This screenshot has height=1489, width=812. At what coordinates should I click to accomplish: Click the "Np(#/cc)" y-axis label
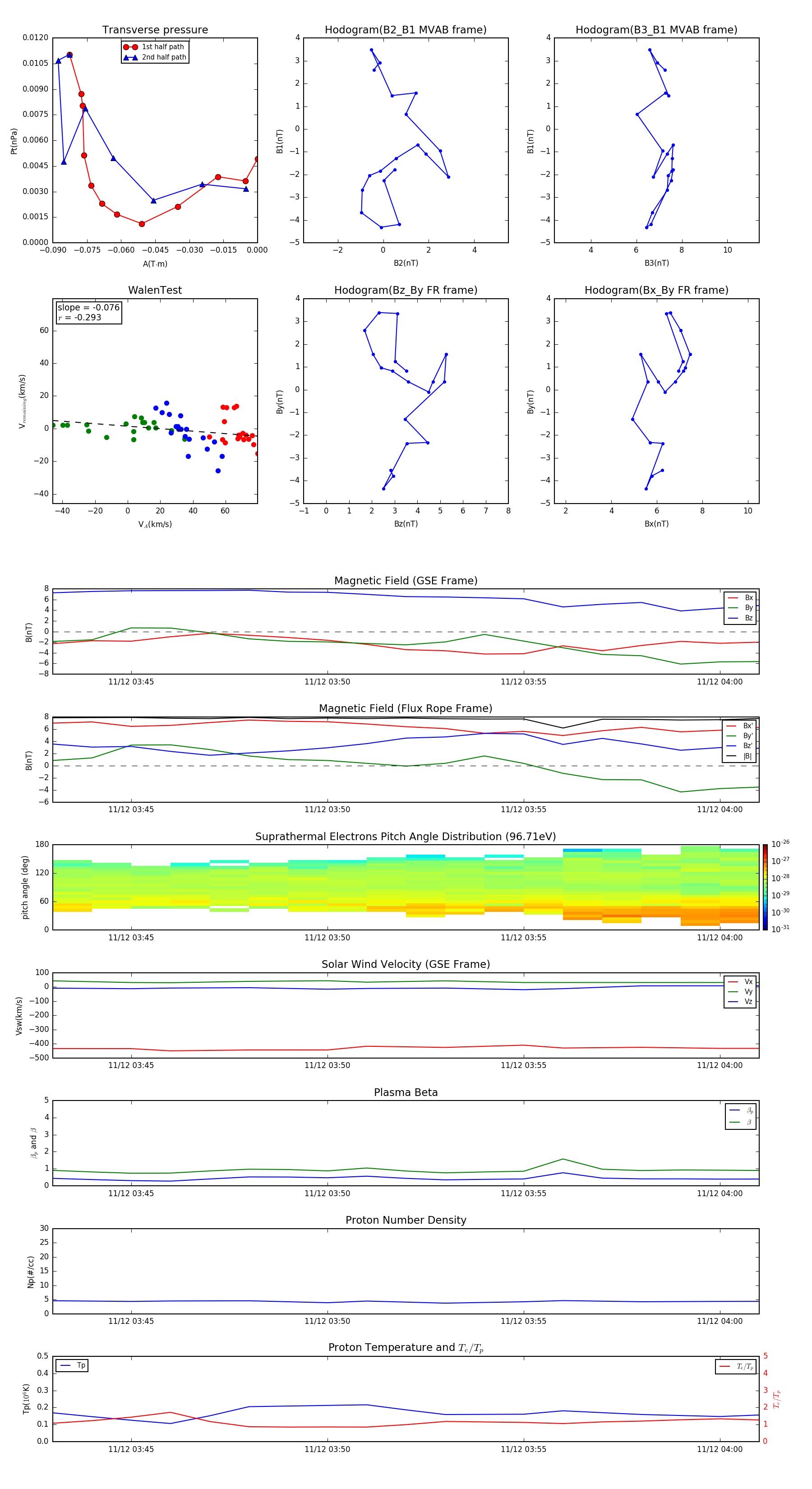click(x=31, y=1272)
